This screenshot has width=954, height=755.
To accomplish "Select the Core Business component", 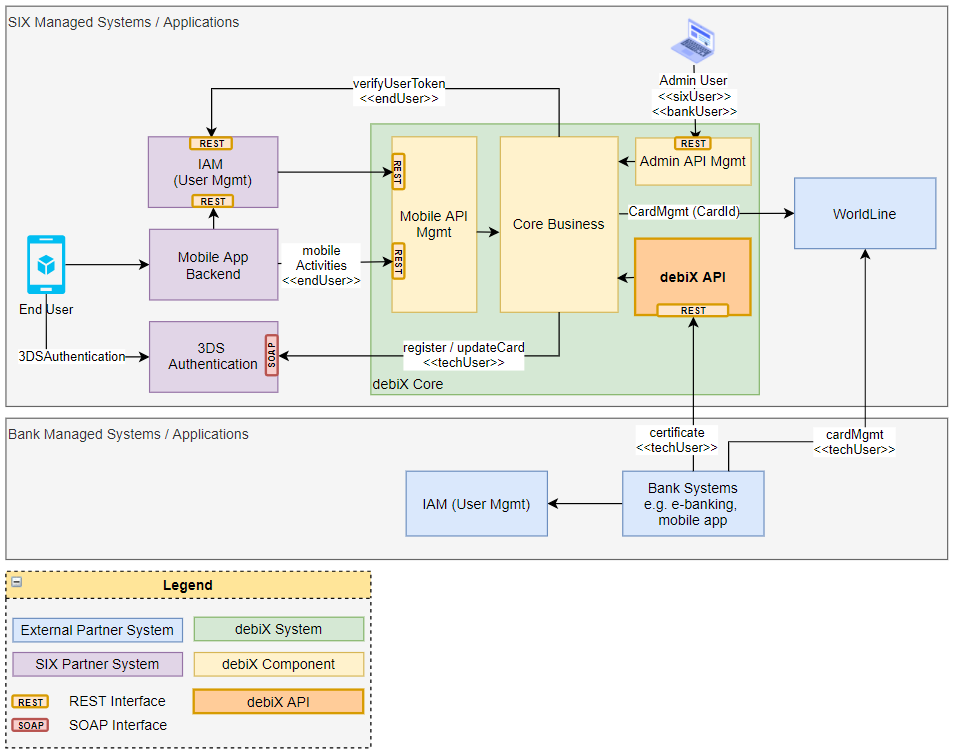I will (x=558, y=224).
